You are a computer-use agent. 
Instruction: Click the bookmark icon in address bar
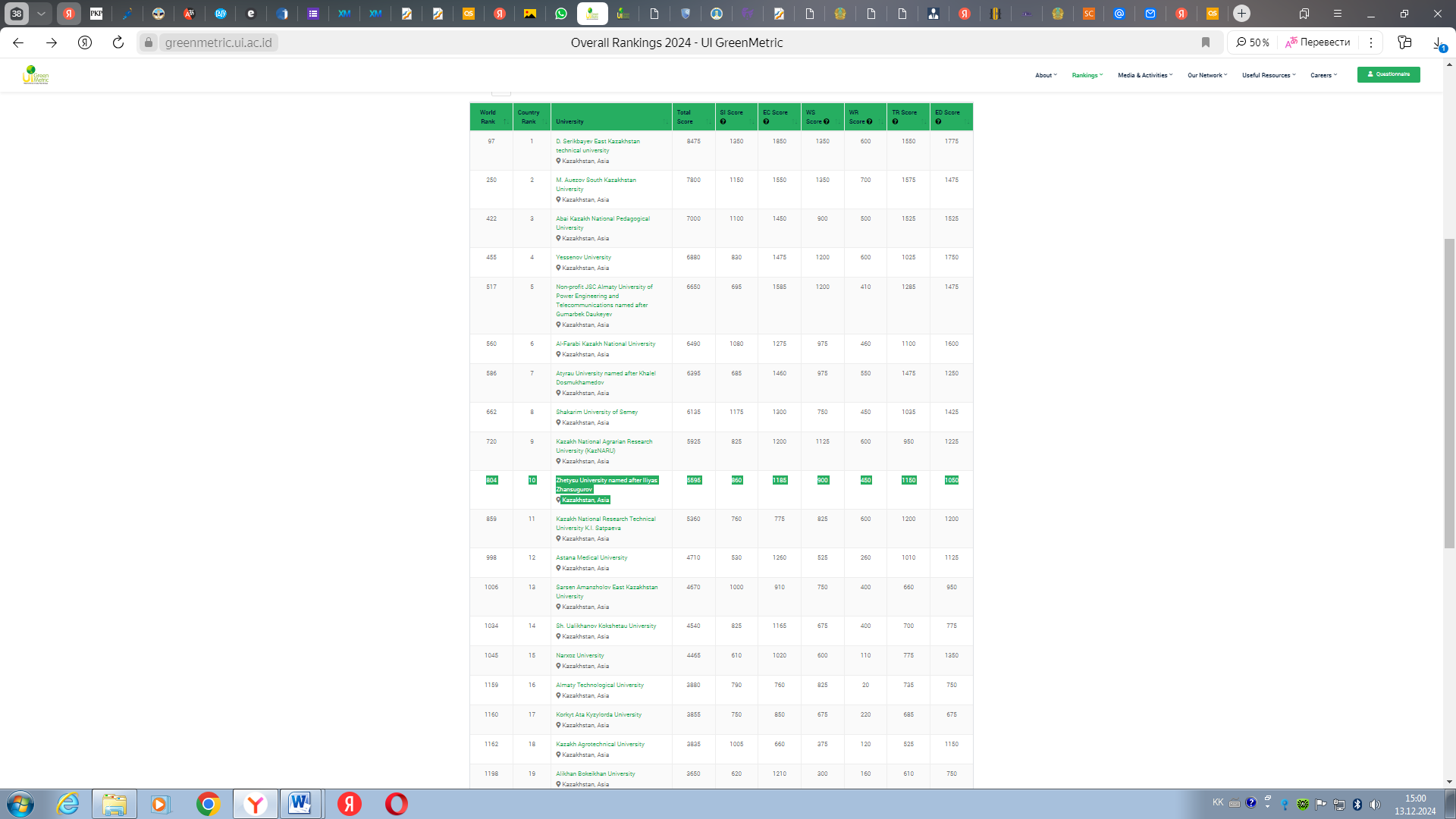(x=1206, y=42)
